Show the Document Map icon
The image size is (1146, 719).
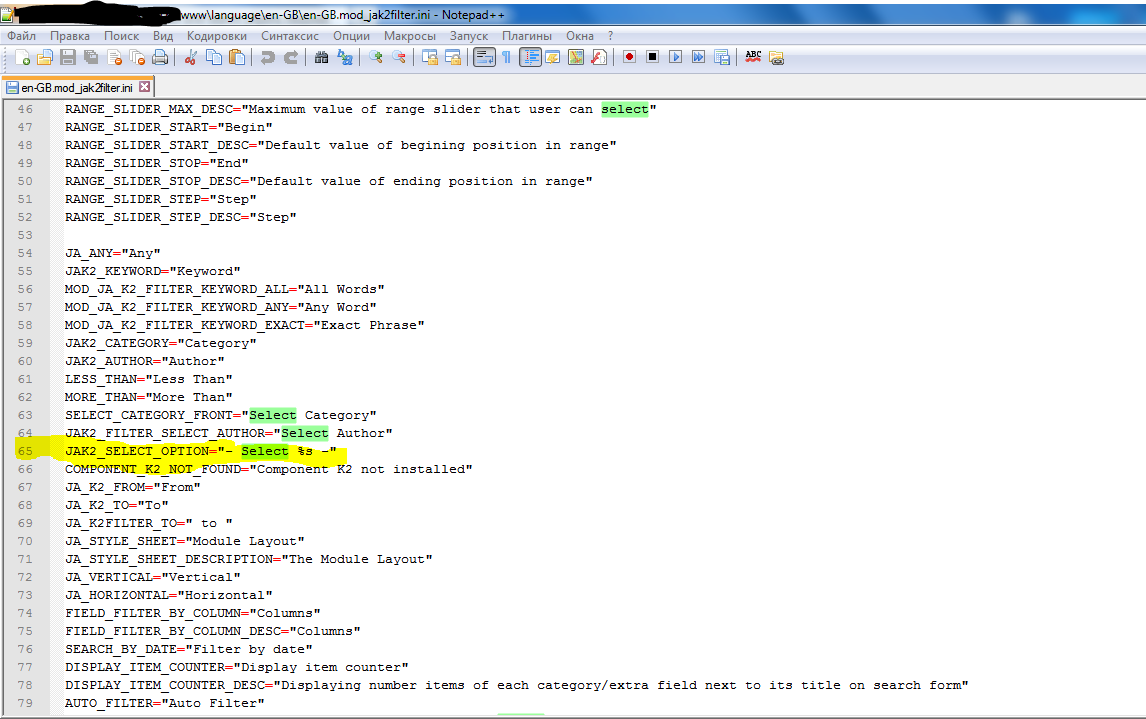coord(576,57)
